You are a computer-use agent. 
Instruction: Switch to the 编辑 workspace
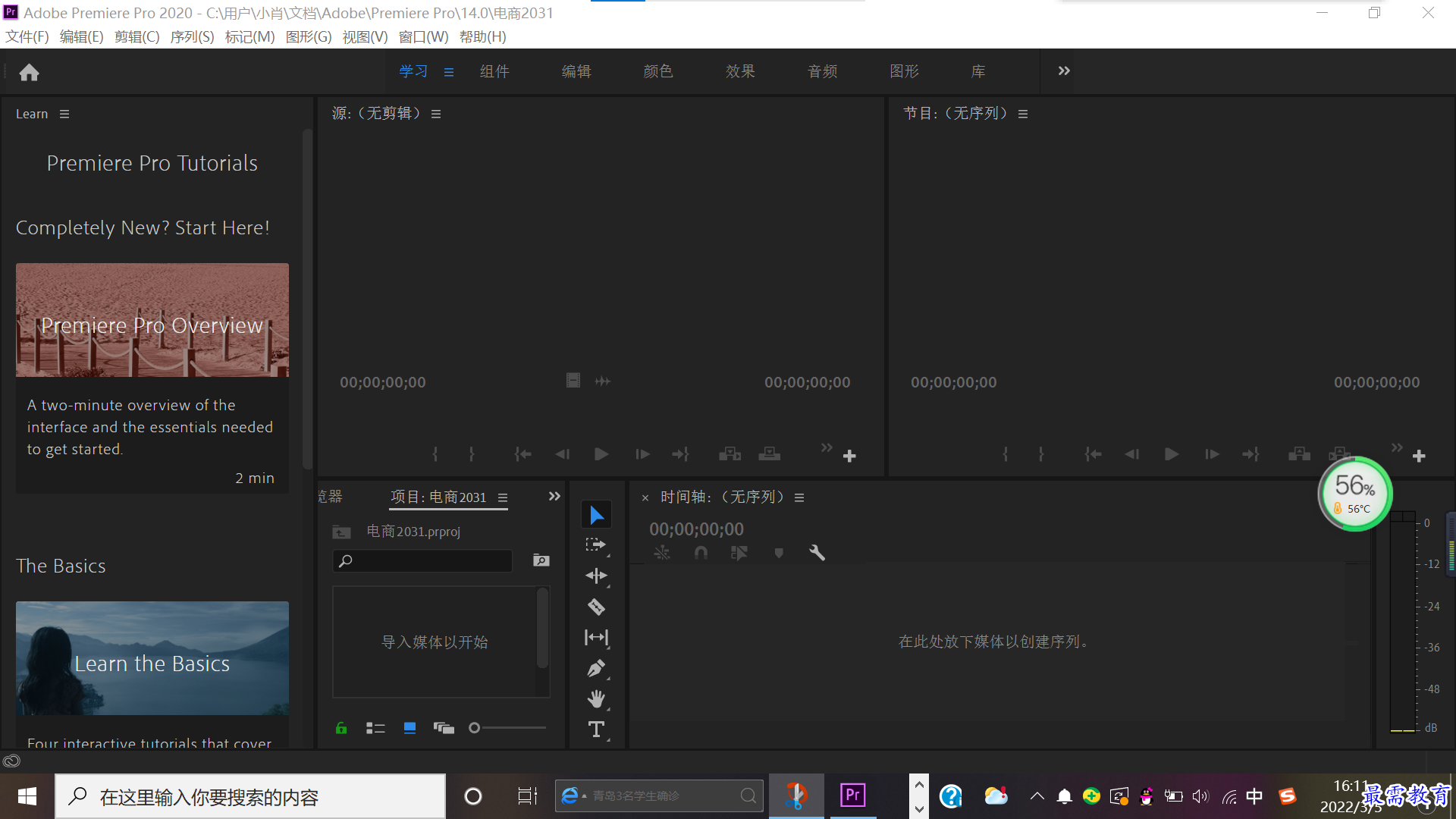pos(576,71)
